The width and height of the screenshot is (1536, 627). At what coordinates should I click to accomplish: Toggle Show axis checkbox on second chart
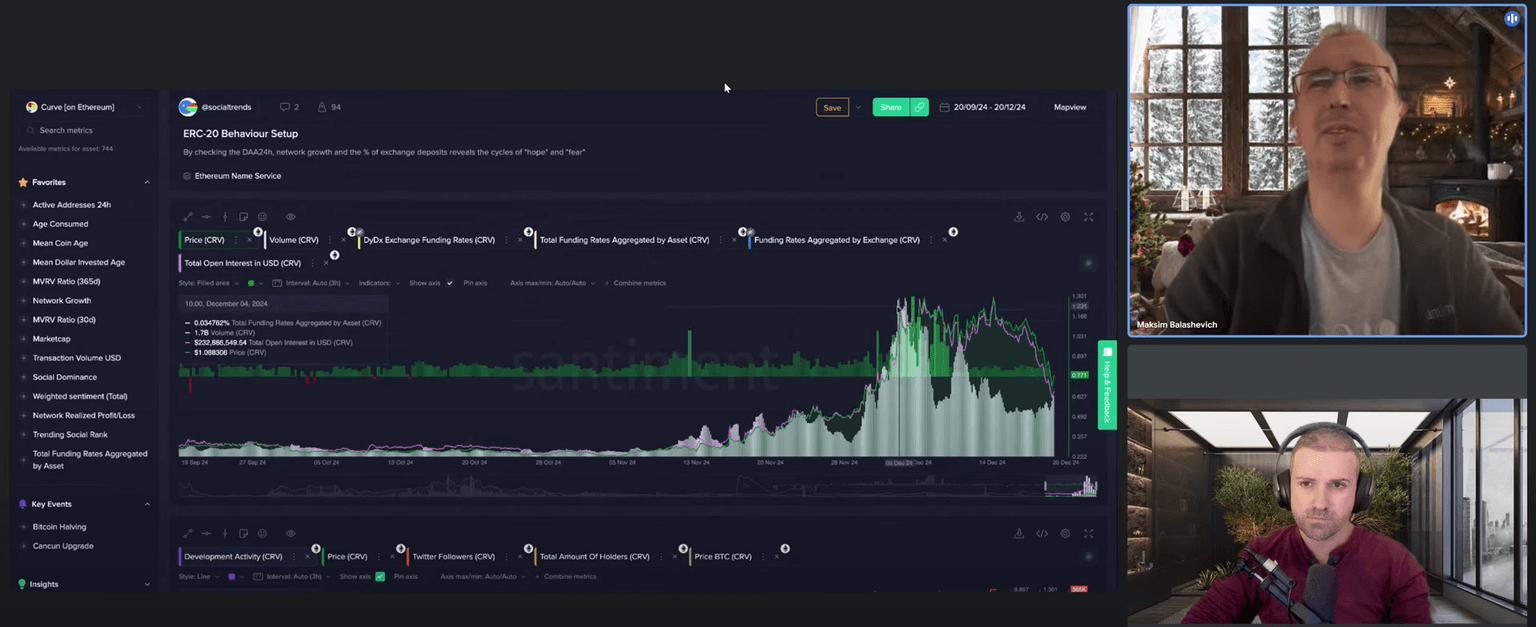(x=380, y=577)
